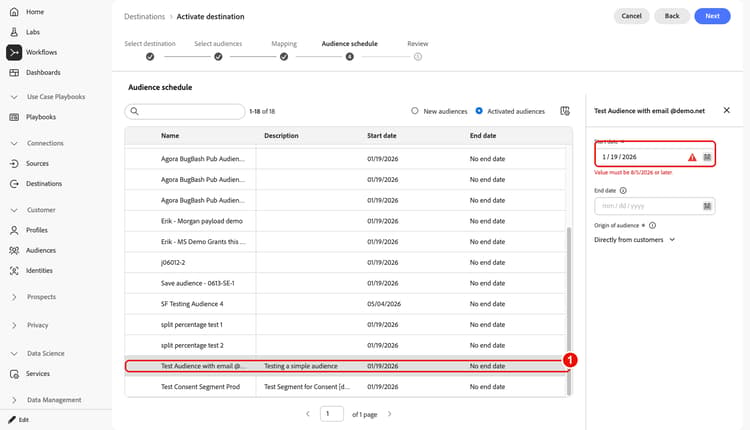Click the 05/04/2026 start date cell

click(x=384, y=304)
